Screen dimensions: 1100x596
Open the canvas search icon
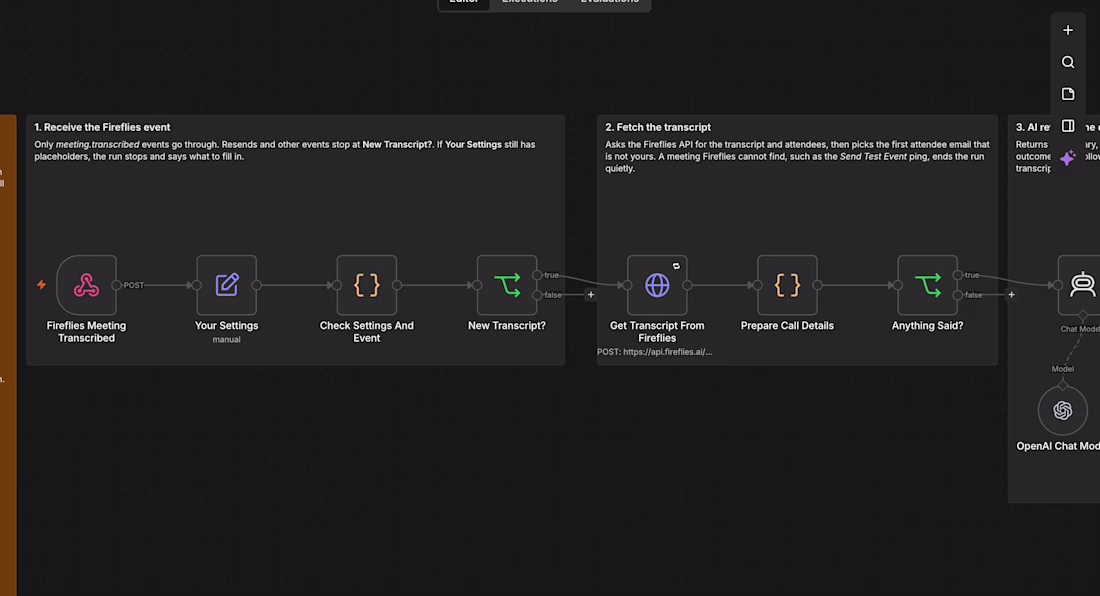pos(1068,62)
